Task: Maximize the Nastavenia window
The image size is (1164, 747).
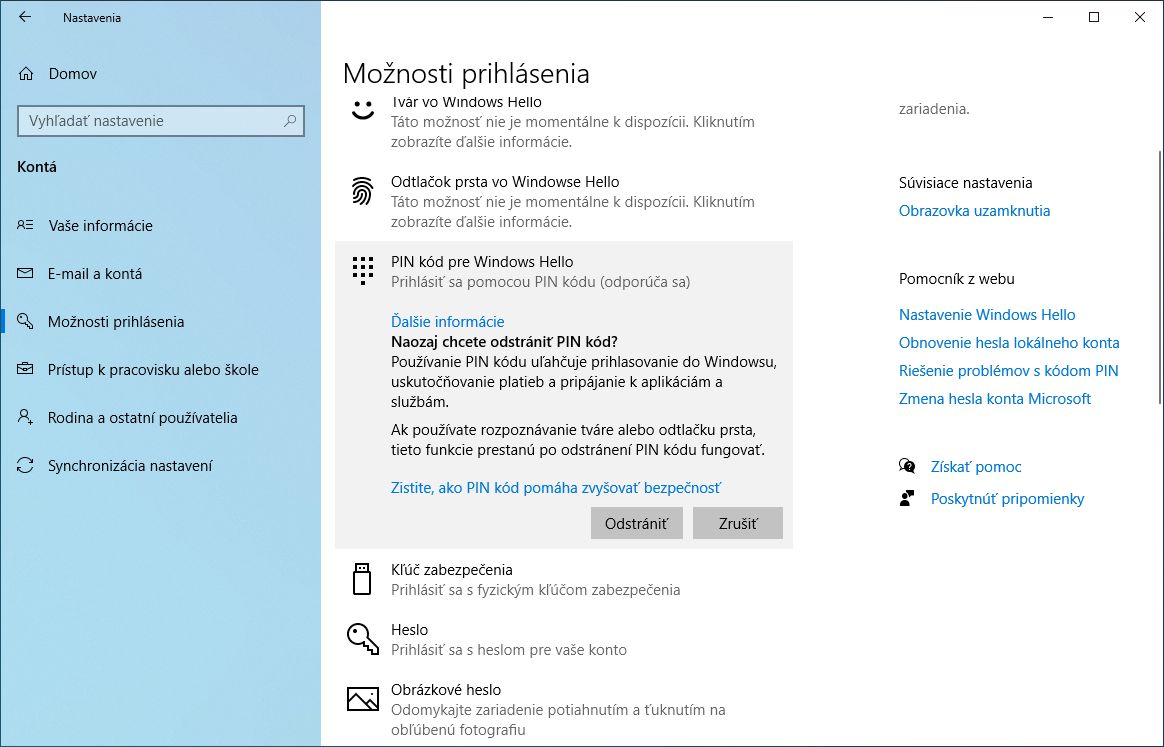Action: pos(1093,17)
